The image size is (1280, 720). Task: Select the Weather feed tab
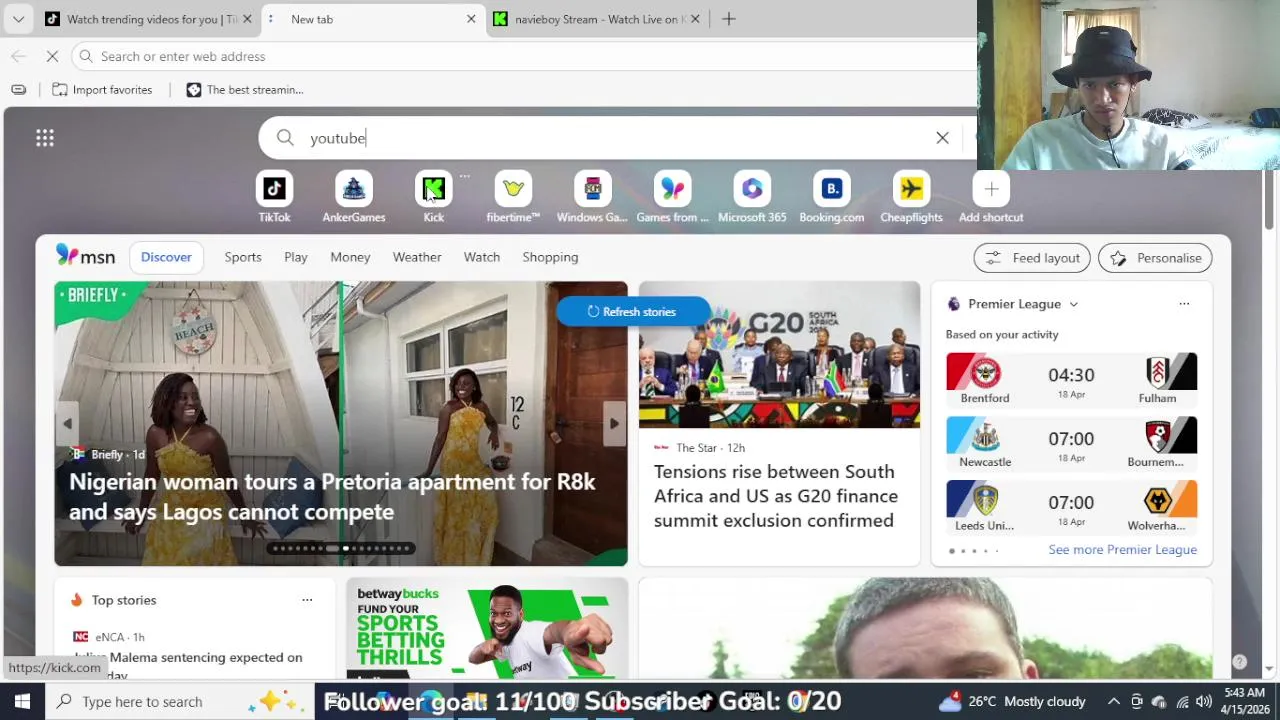coord(417,257)
